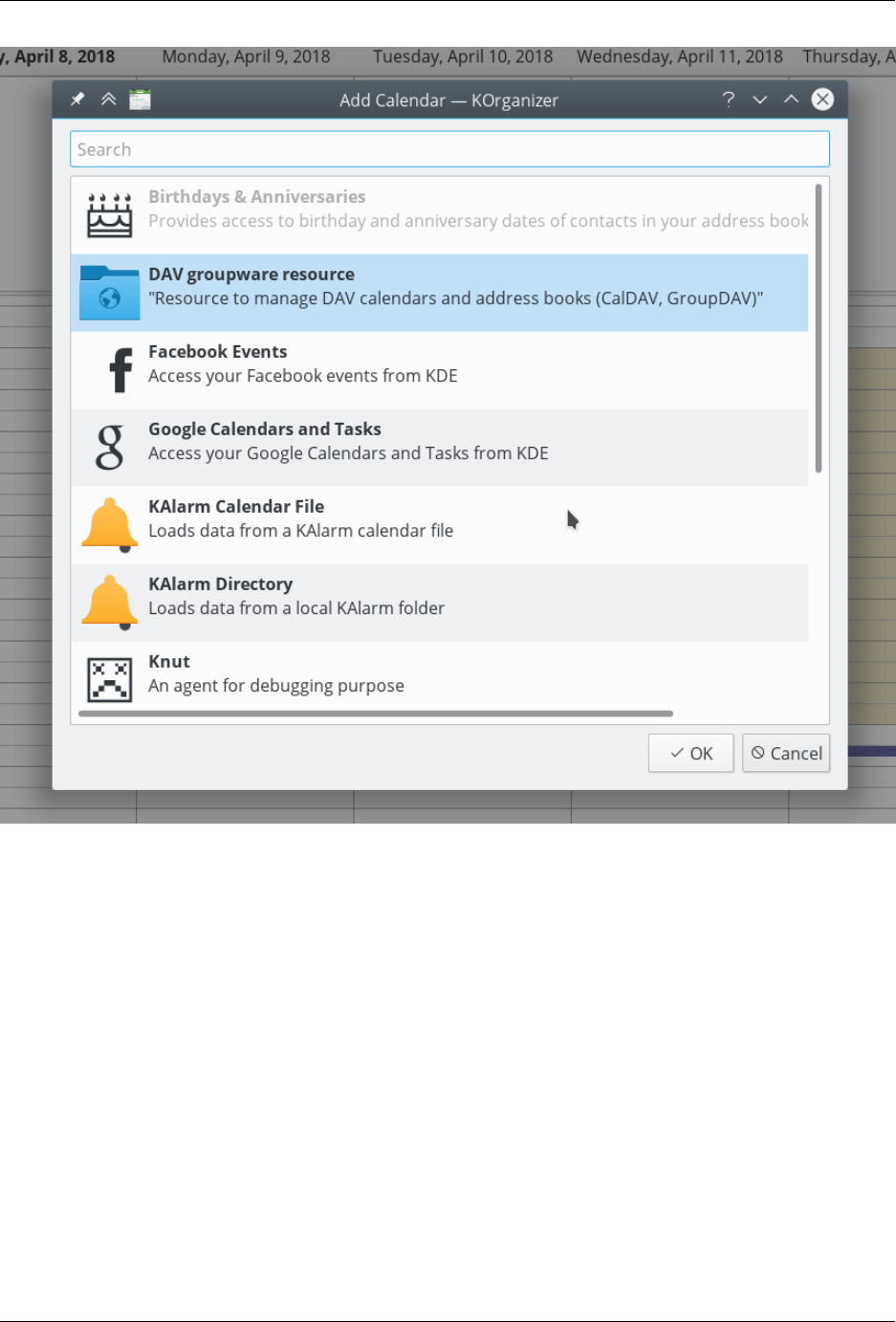Open the KOrganizer window menu icon

pos(140,99)
